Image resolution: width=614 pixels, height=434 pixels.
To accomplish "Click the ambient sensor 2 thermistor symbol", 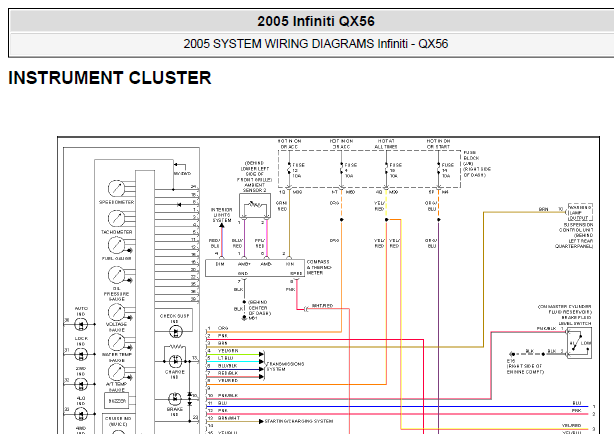I will pos(255,205).
